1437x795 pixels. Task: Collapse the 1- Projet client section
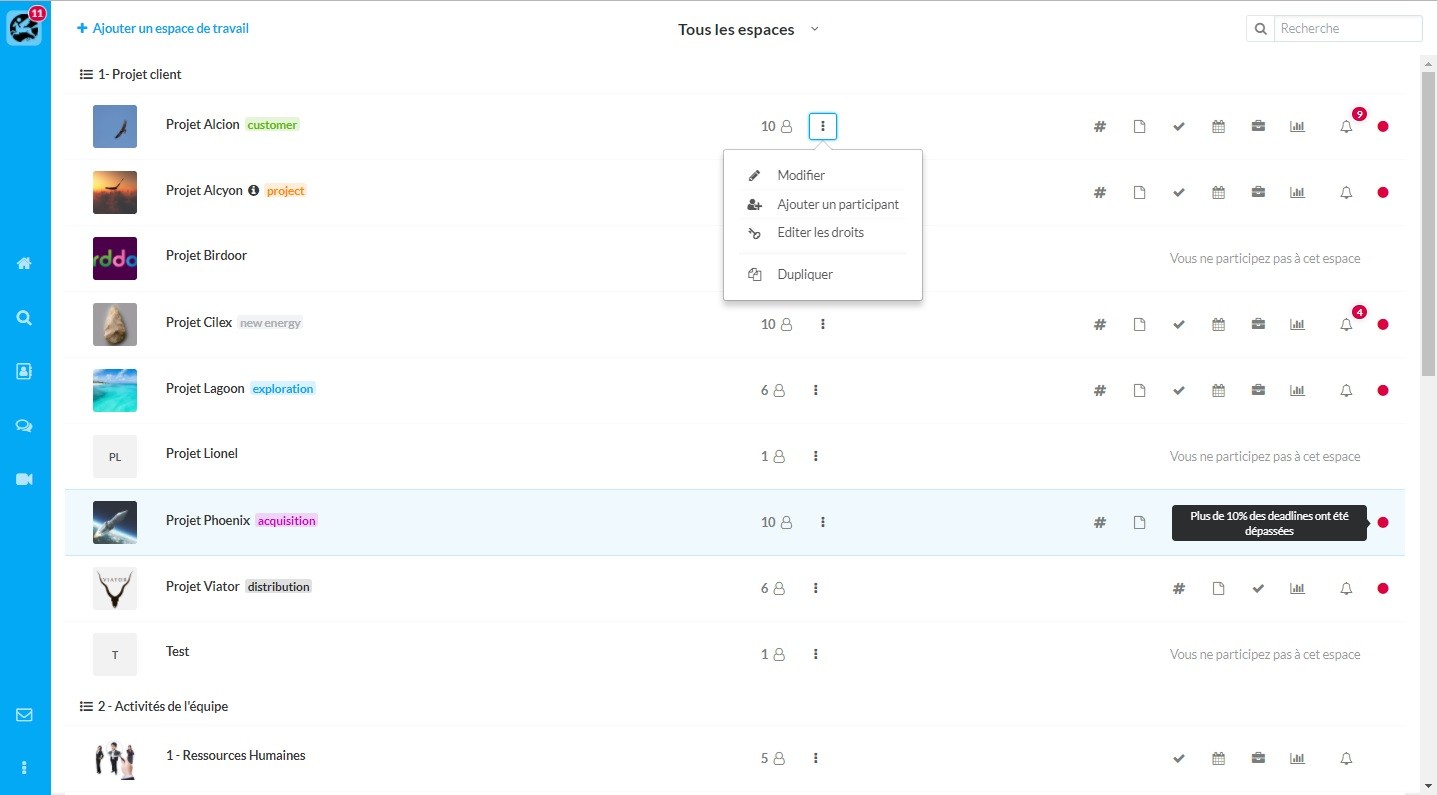(x=130, y=74)
